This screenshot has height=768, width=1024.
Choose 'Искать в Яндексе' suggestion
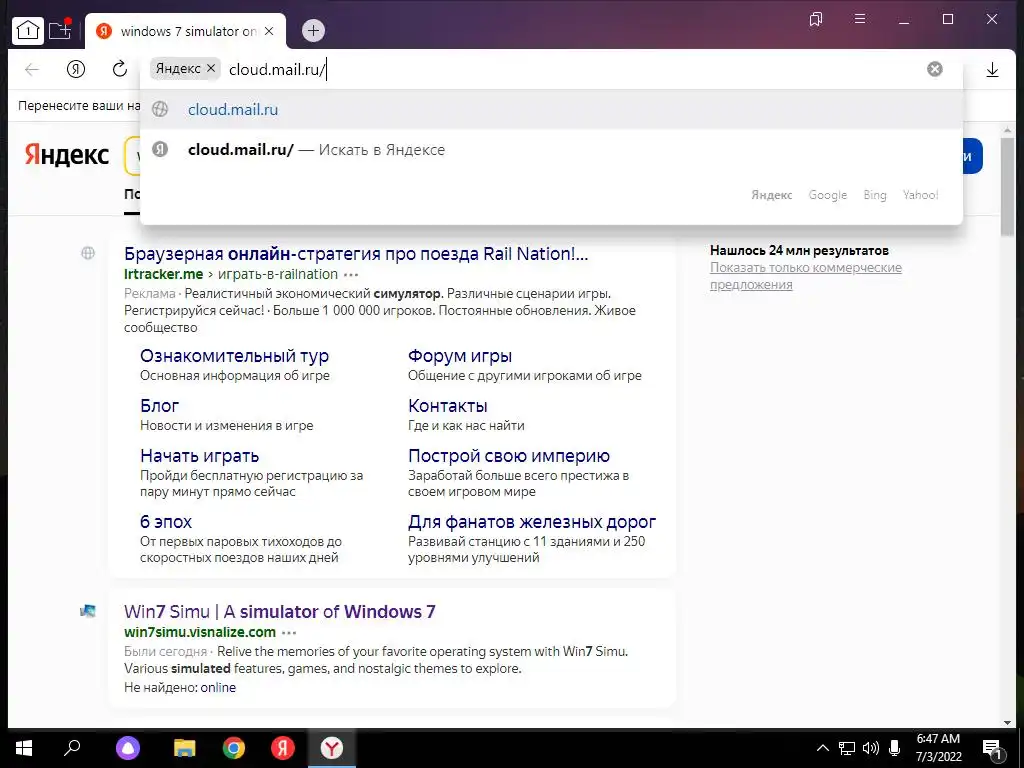pos(551,150)
